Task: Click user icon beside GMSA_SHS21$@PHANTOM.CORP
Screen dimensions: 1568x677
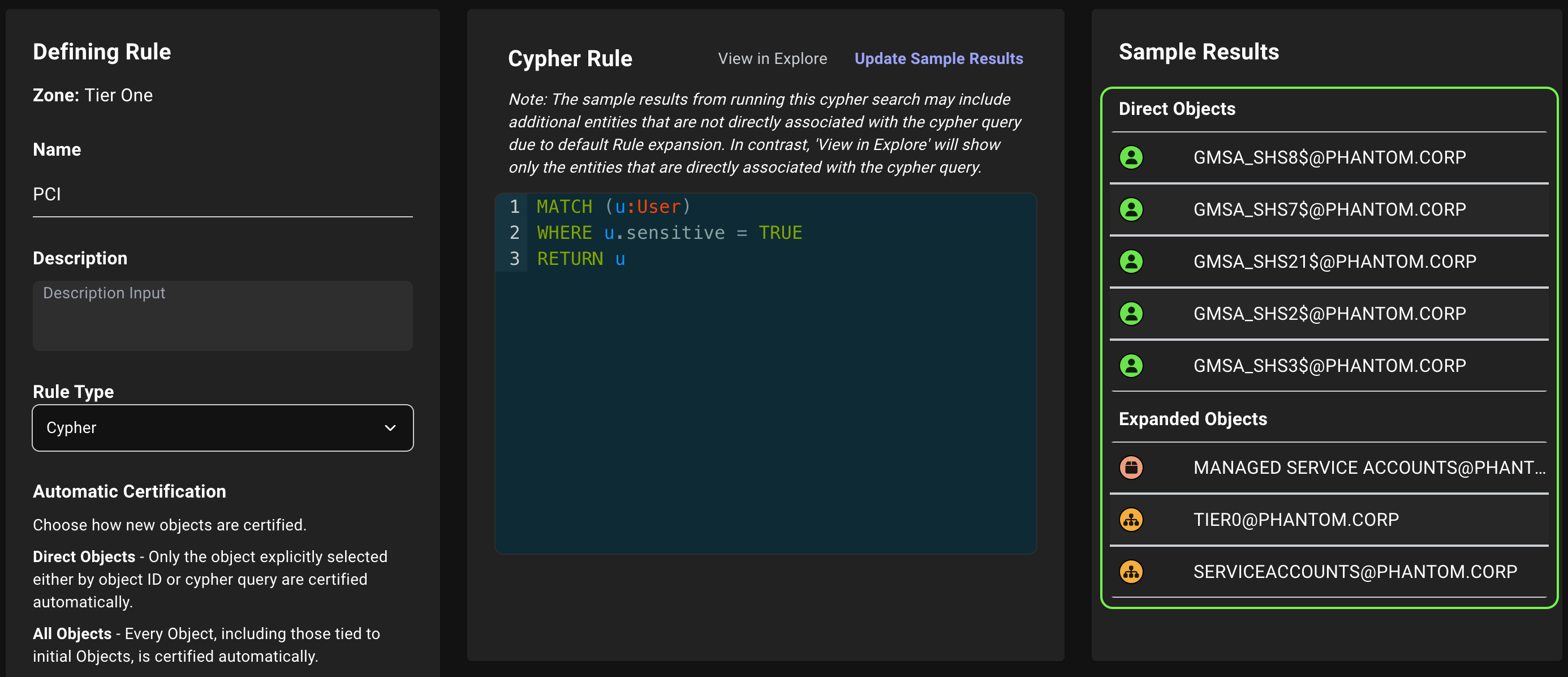Action: (x=1131, y=262)
